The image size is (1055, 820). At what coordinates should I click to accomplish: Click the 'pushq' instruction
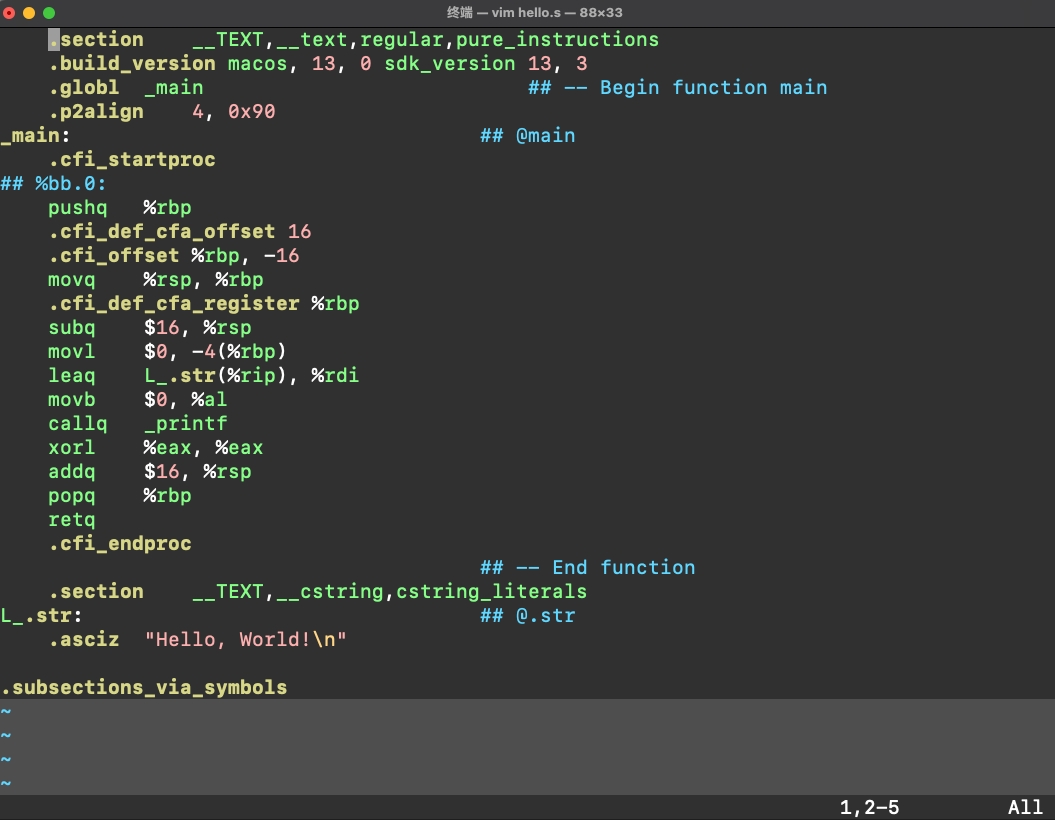point(77,207)
